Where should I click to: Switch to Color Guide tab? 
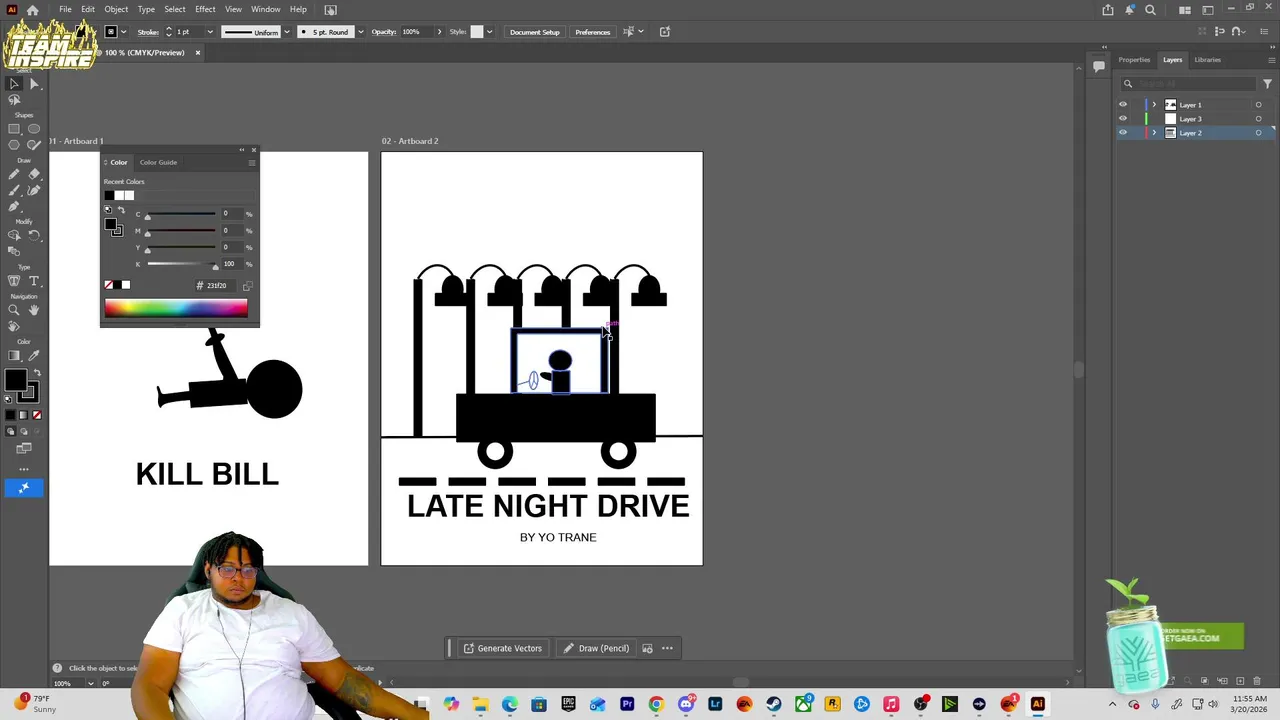click(x=158, y=162)
